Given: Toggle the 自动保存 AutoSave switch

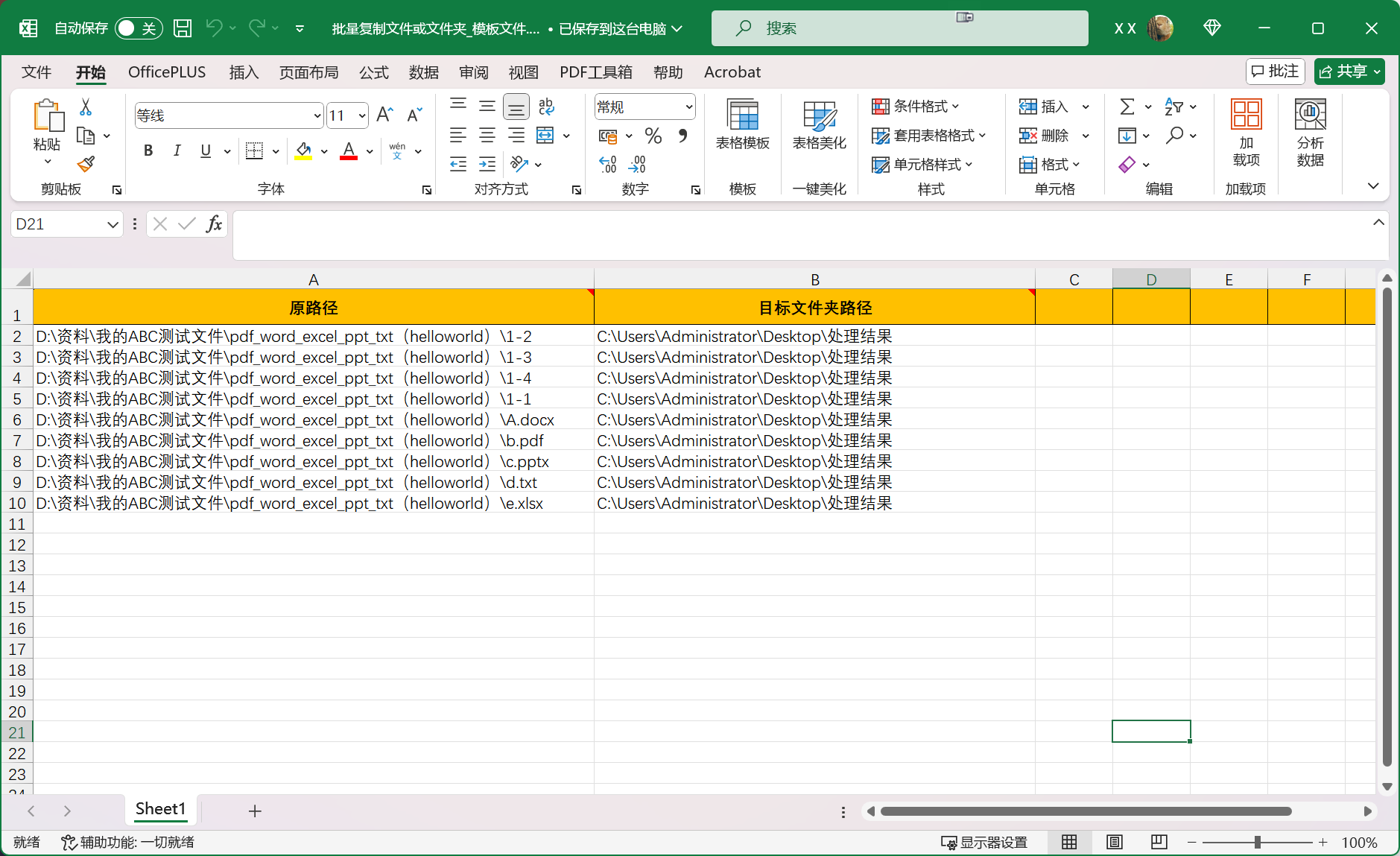Looking at the screenshot, I should (139, 28).
